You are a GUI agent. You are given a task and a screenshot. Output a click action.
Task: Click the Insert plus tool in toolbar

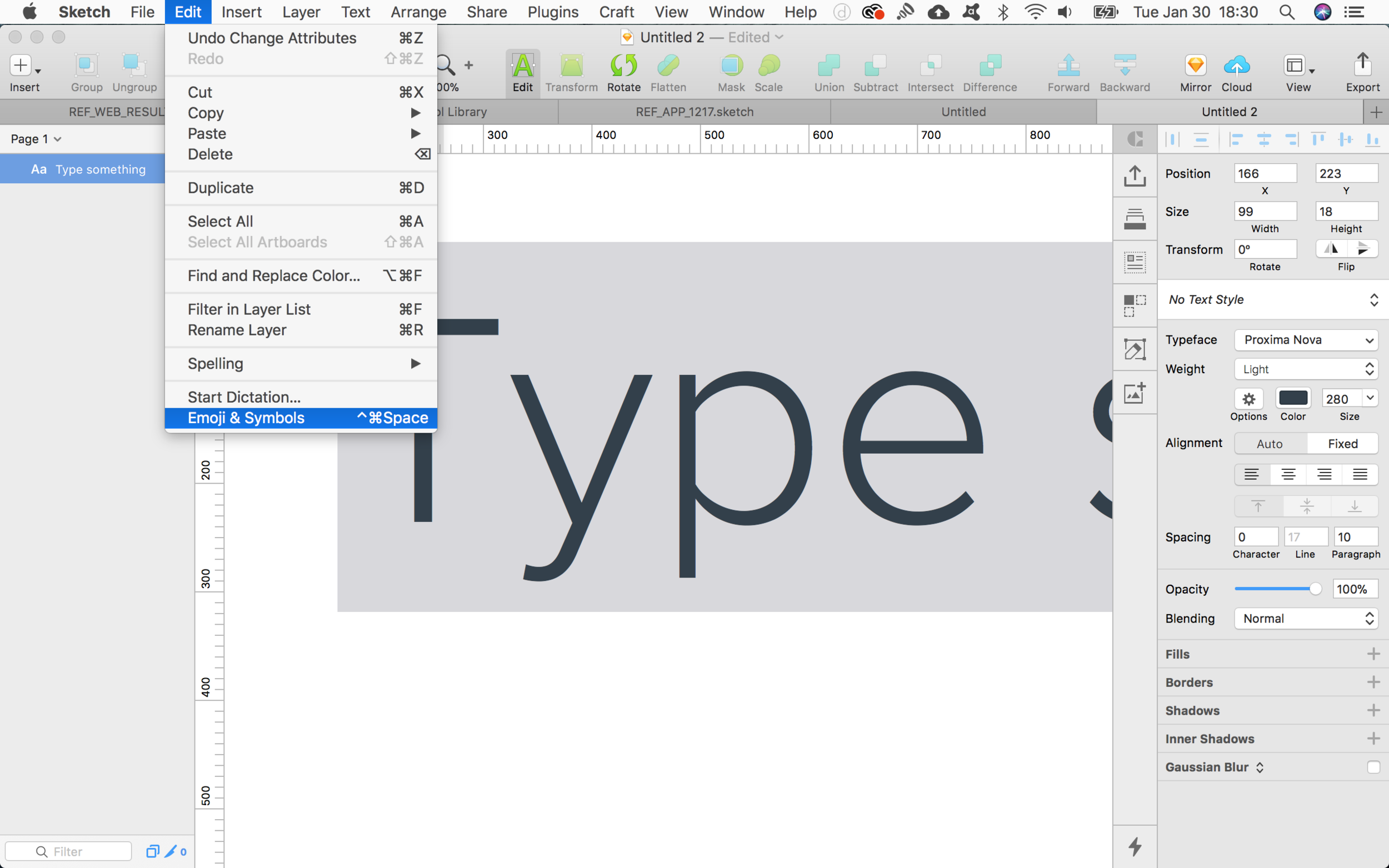tap(21, 66)
